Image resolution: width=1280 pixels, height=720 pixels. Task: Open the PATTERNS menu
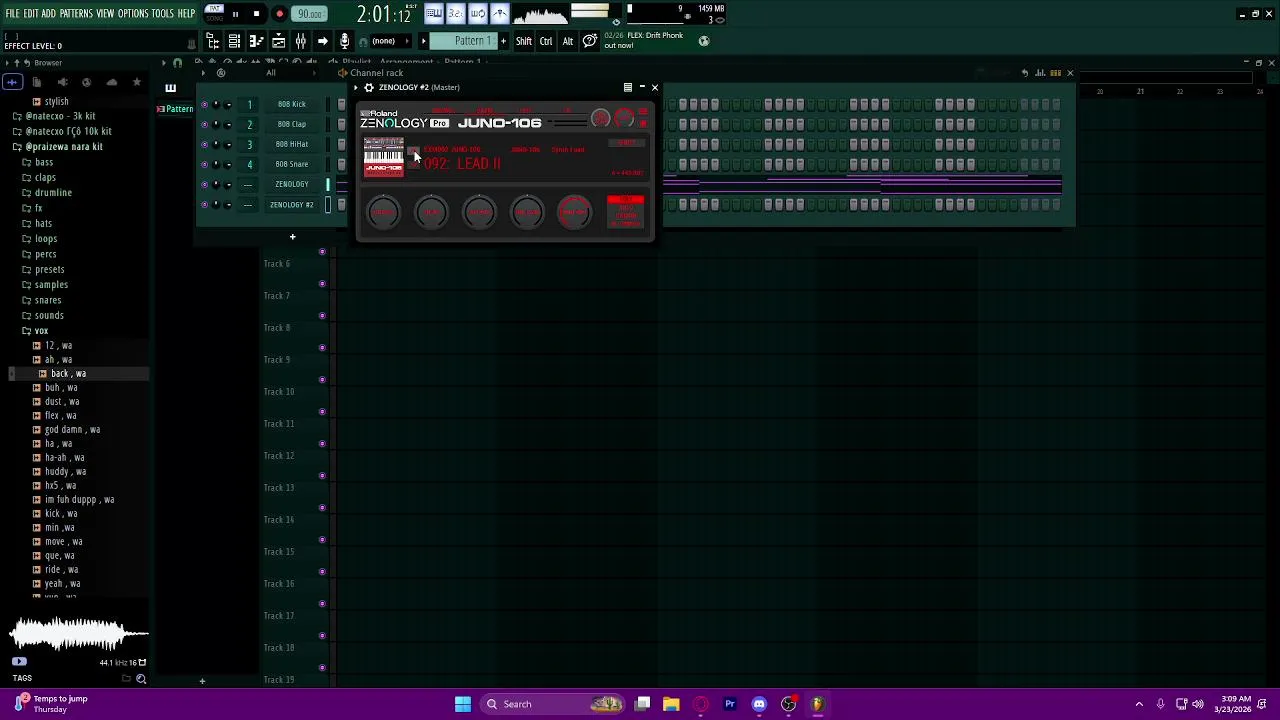pos(76,14)
